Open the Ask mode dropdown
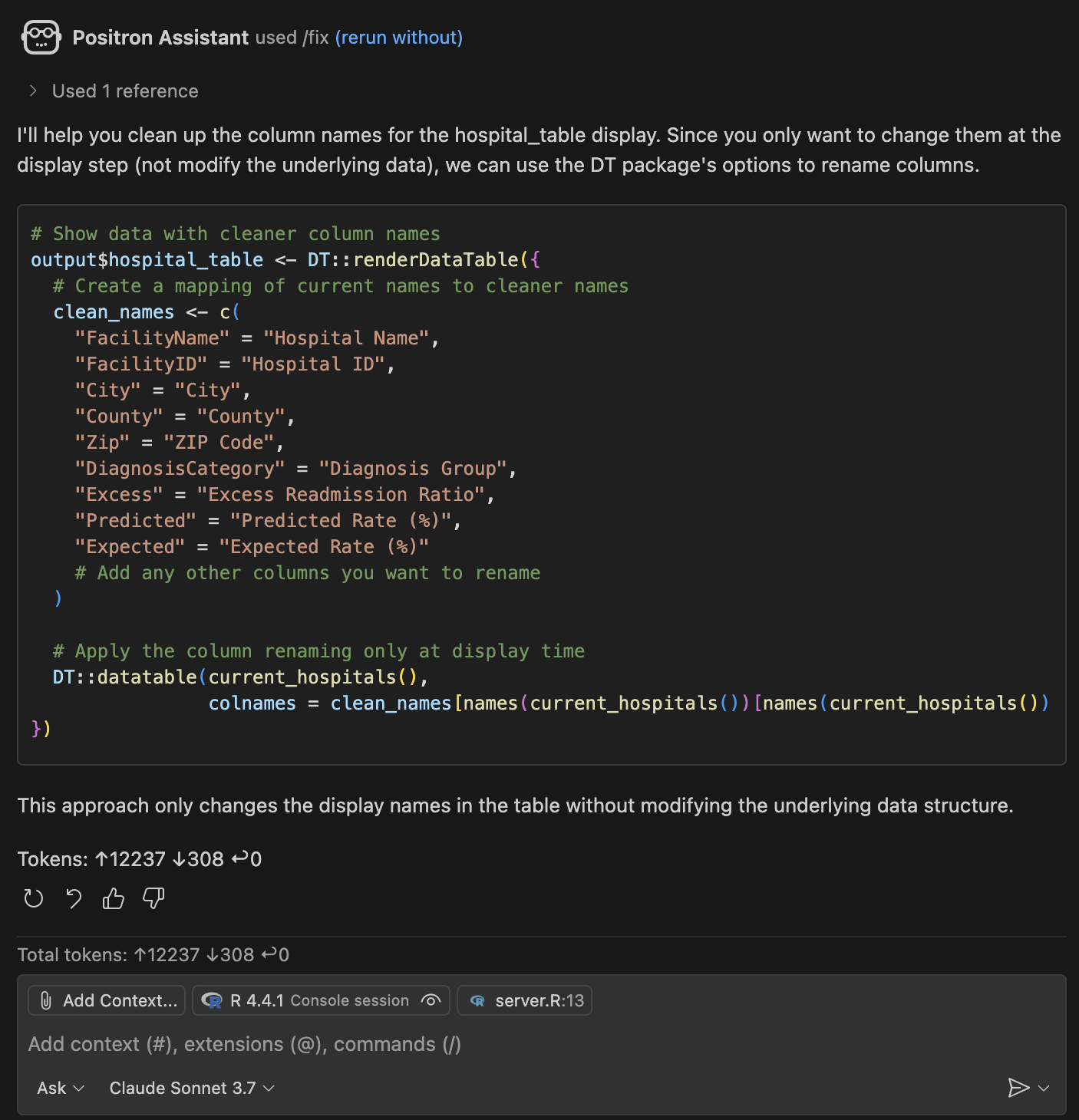The height and width of the screenshot is (1120, 1079). (61, 1088)
